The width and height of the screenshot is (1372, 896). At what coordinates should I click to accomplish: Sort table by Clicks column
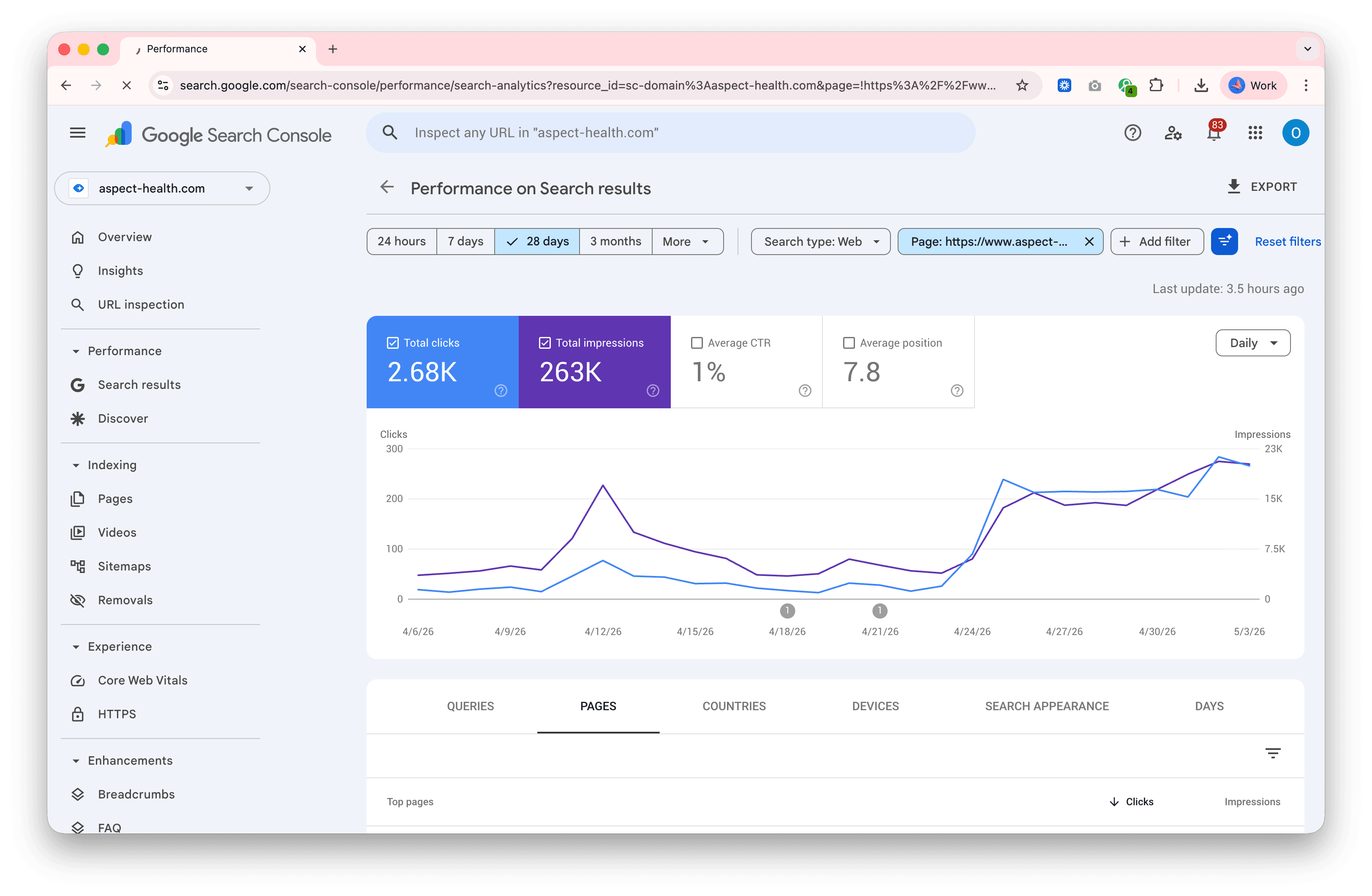coord(1131,801)
